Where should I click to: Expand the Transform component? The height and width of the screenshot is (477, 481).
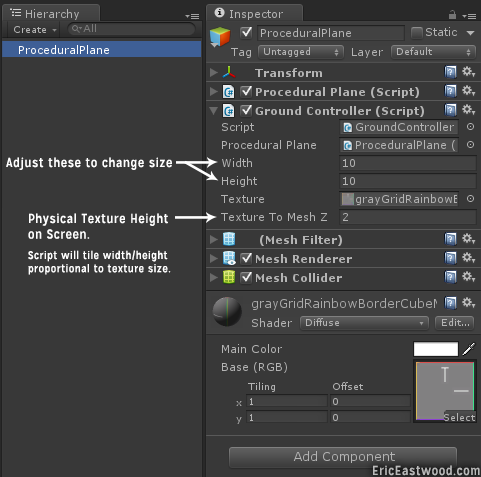pyautogui.click(x=214, y=72)
